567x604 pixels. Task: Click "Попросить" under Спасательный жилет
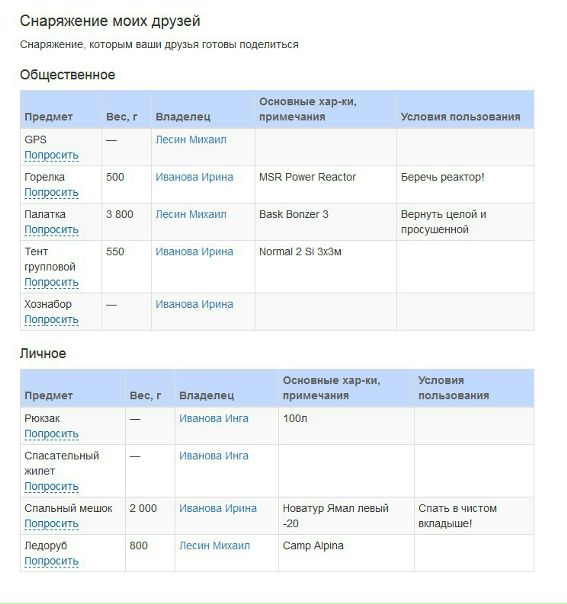click(x=51, y=487)
